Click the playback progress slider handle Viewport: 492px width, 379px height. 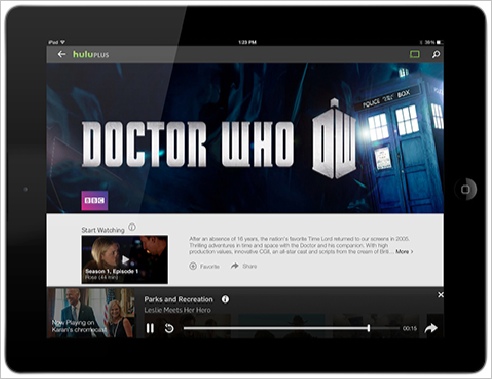(x=369, y=328)
